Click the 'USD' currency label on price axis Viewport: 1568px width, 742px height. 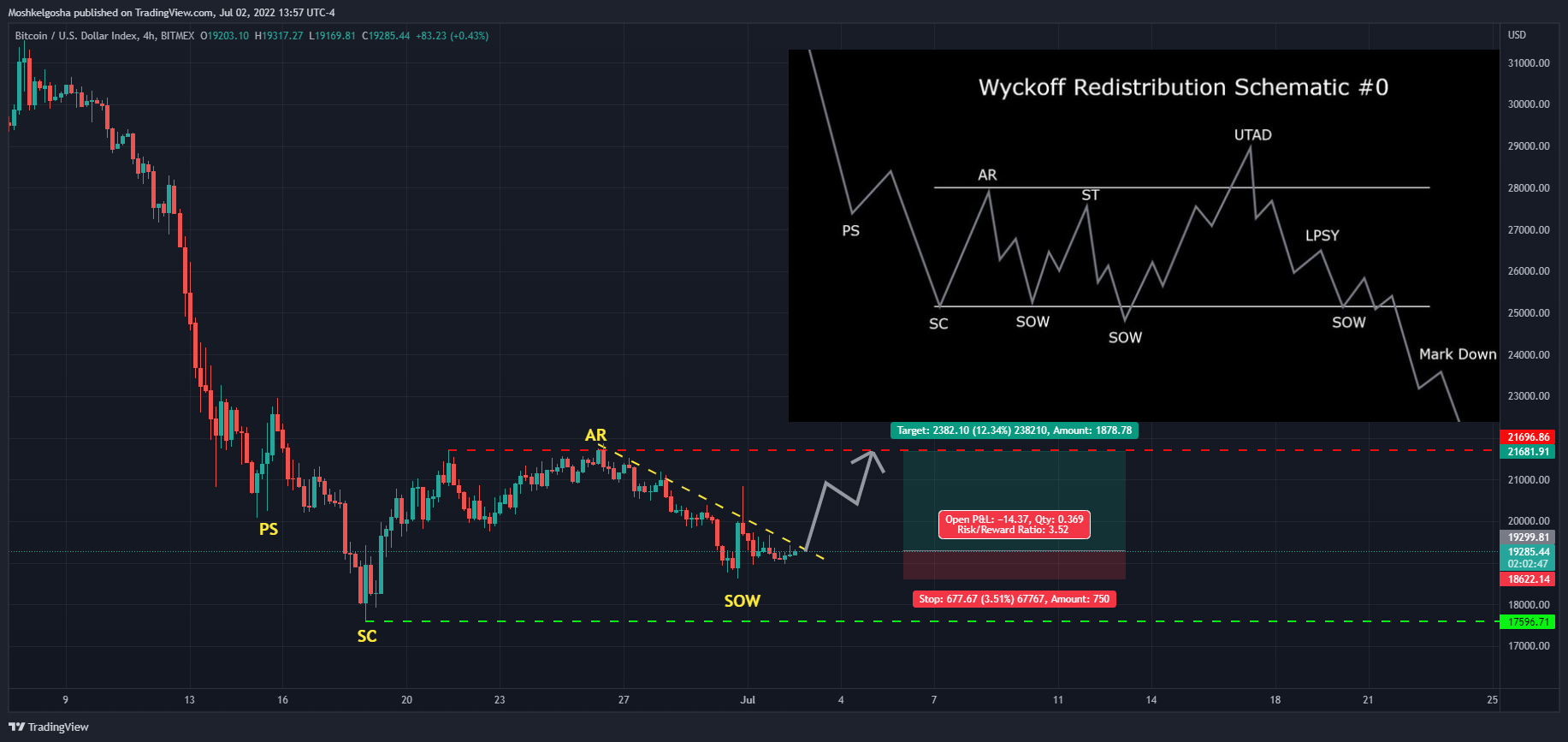coord(1517,35)
